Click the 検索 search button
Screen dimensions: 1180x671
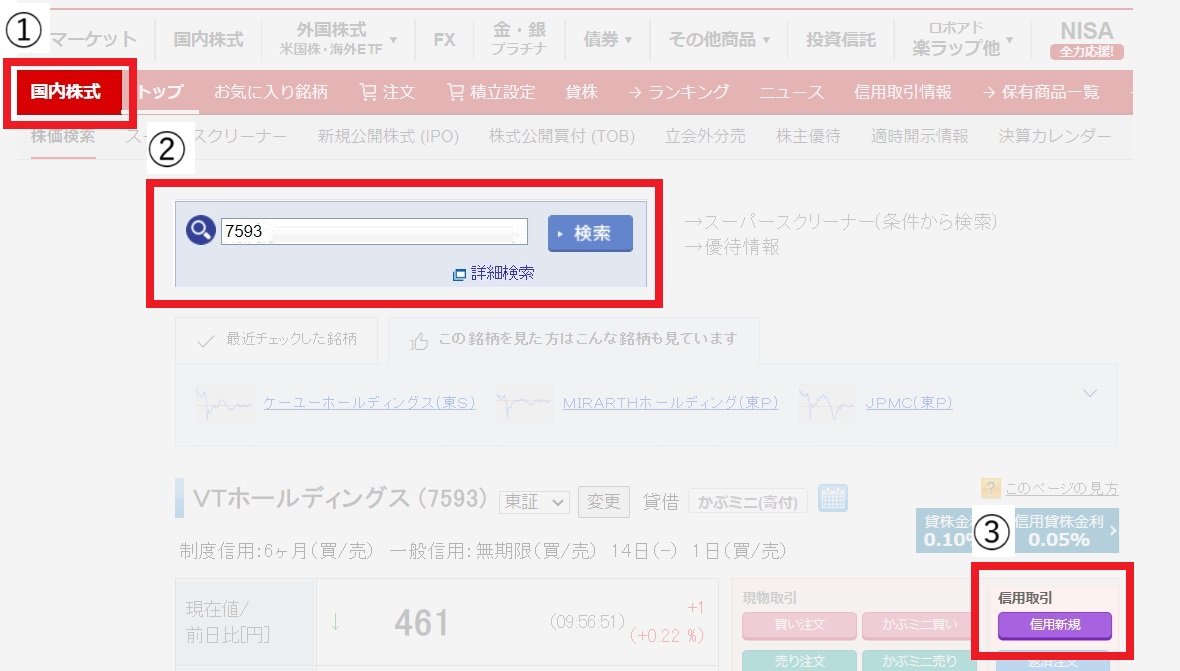coord(590,233)
